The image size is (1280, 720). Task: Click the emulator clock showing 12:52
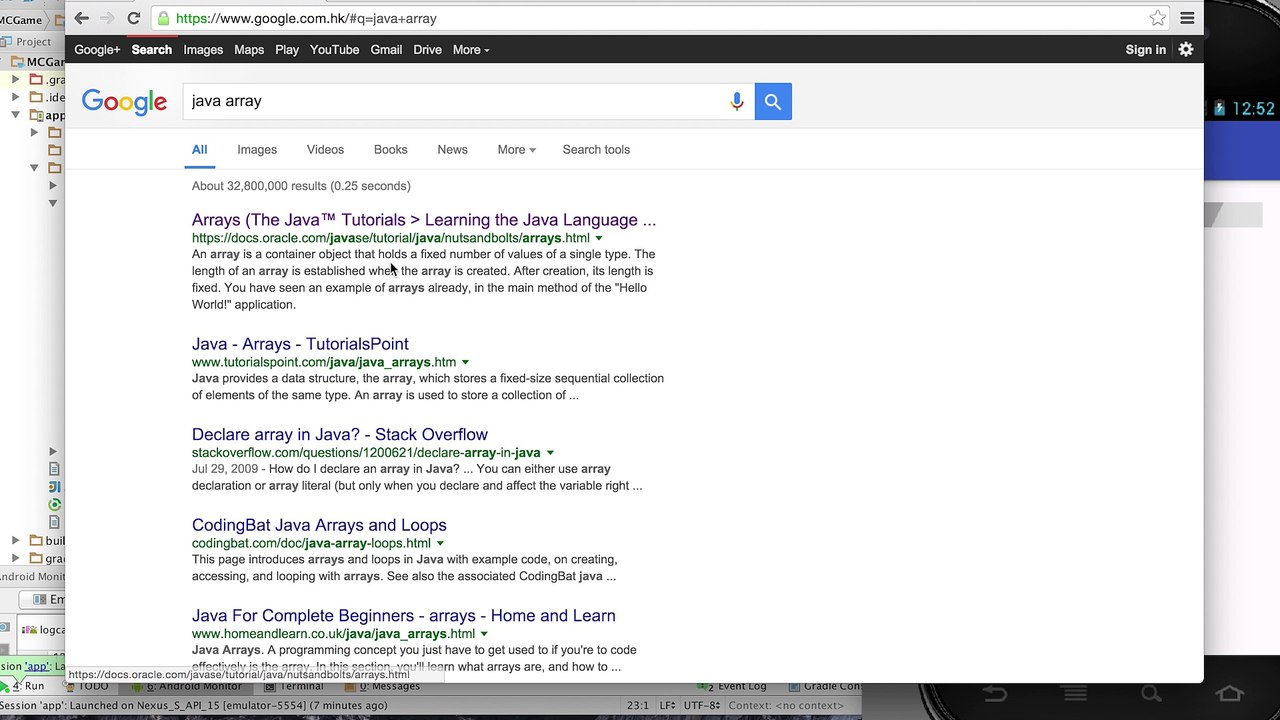click(1253, 109)
